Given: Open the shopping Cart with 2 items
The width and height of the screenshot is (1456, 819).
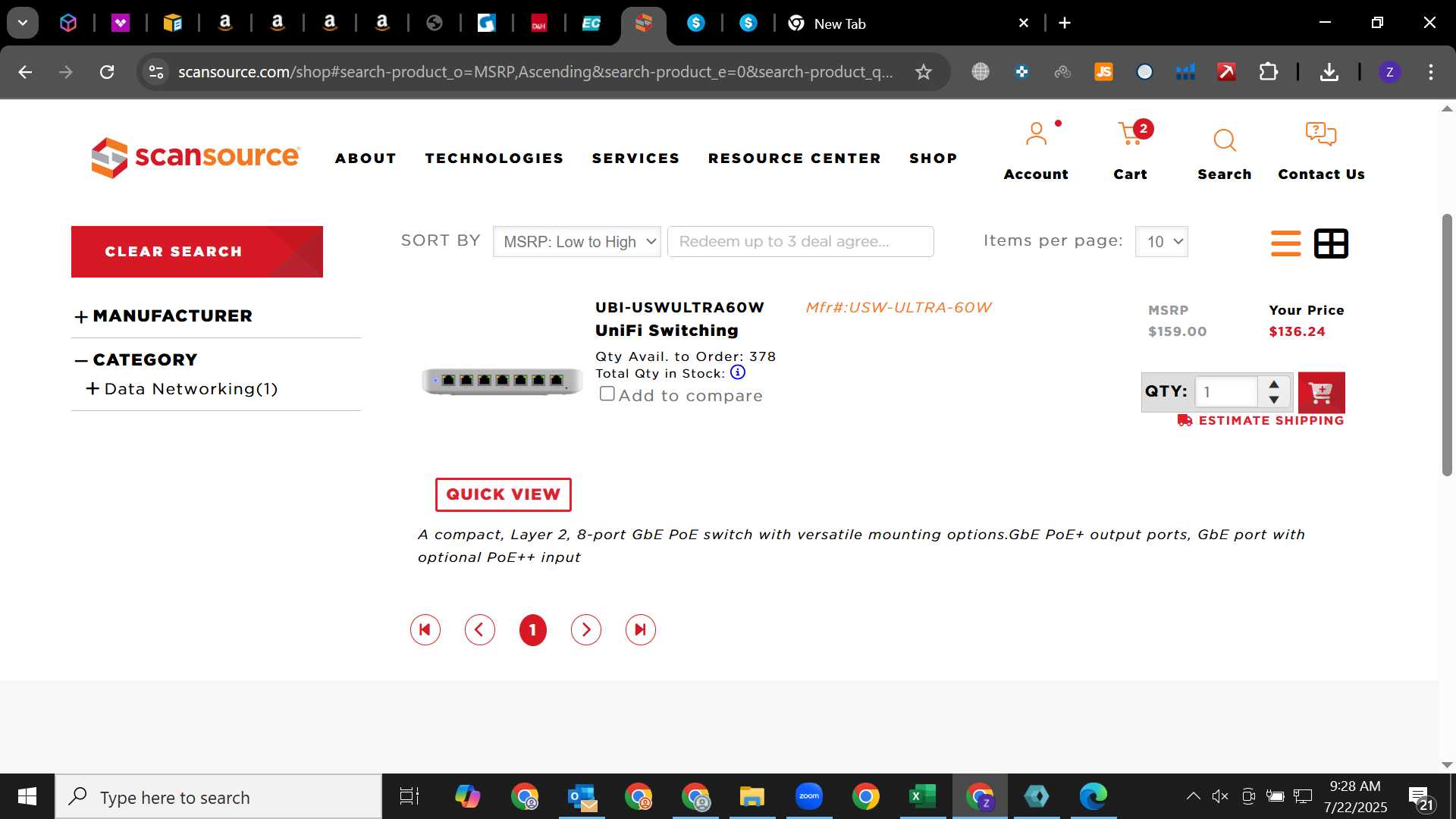Looking at the screenshot, I should [1130, 152].
